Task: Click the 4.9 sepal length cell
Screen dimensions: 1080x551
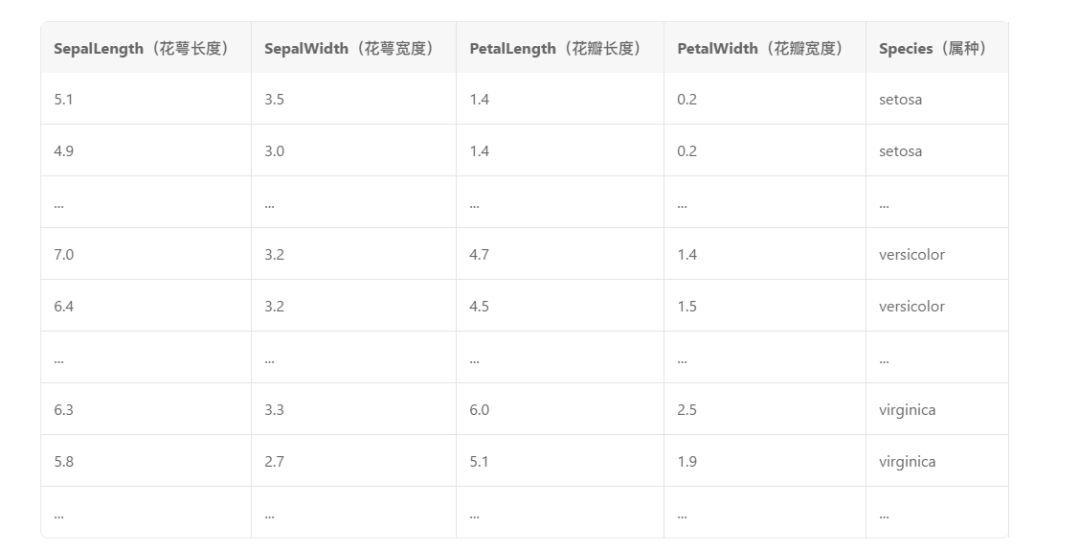Action: point(64,152)
